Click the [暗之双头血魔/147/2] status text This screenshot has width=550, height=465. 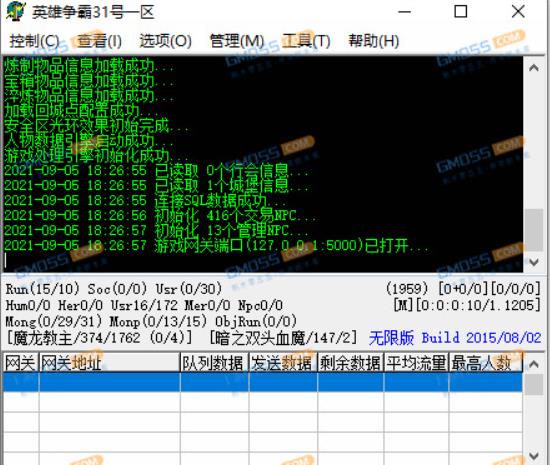click(x=283, y=338)
